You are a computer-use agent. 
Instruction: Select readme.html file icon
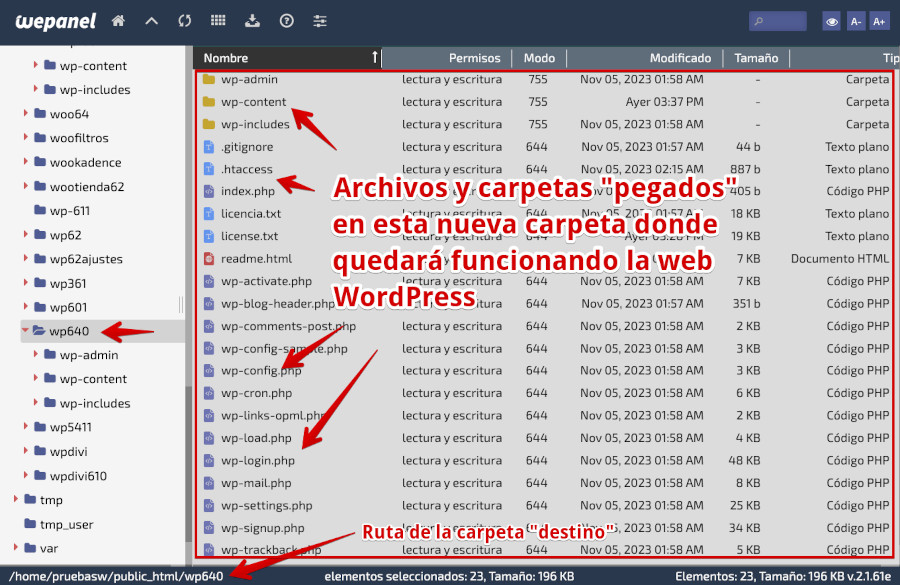(x=209, y=258)
